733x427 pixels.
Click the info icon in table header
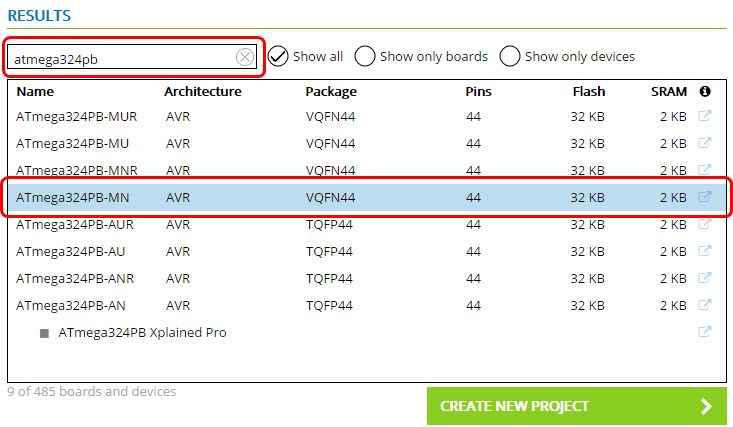pos(704,92)
